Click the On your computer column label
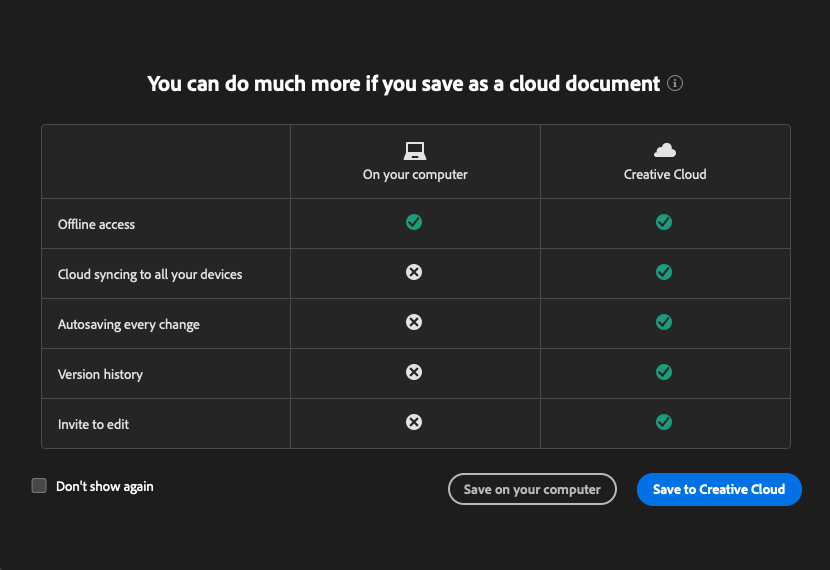The image size is (830, 570). coord(415,174)
